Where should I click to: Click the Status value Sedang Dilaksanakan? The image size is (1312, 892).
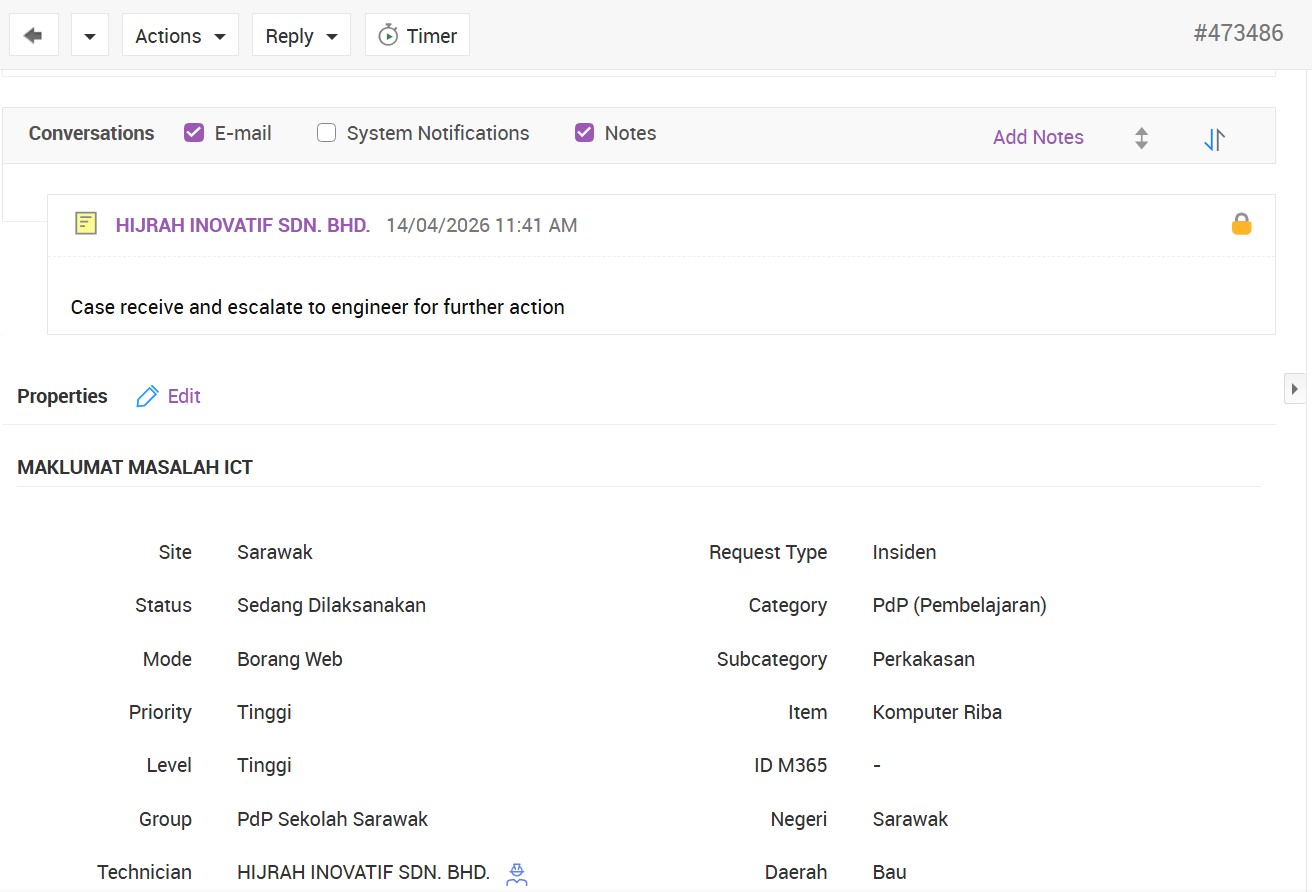click(331, 605)
